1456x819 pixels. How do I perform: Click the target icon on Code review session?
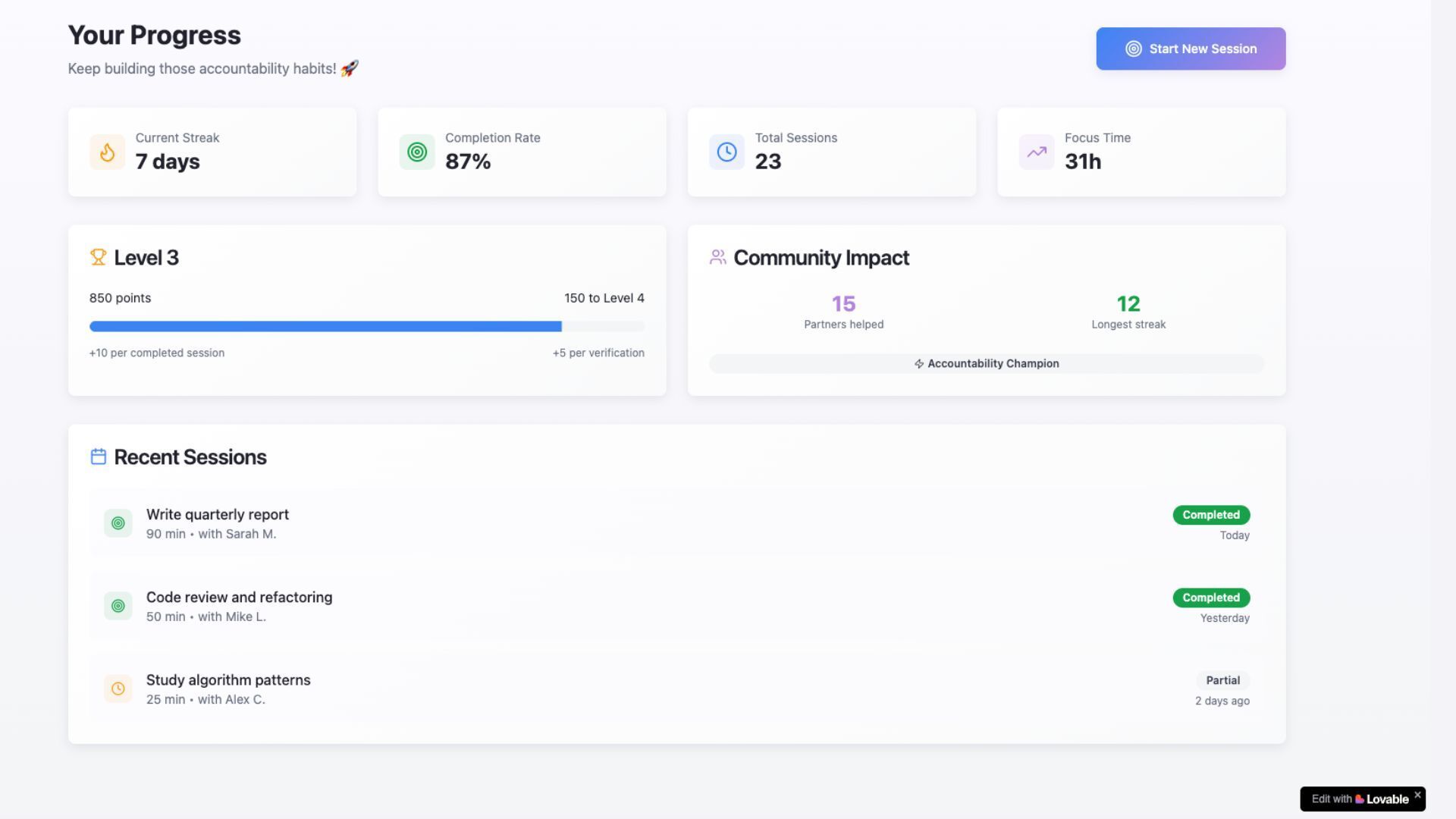click(118, 606)
